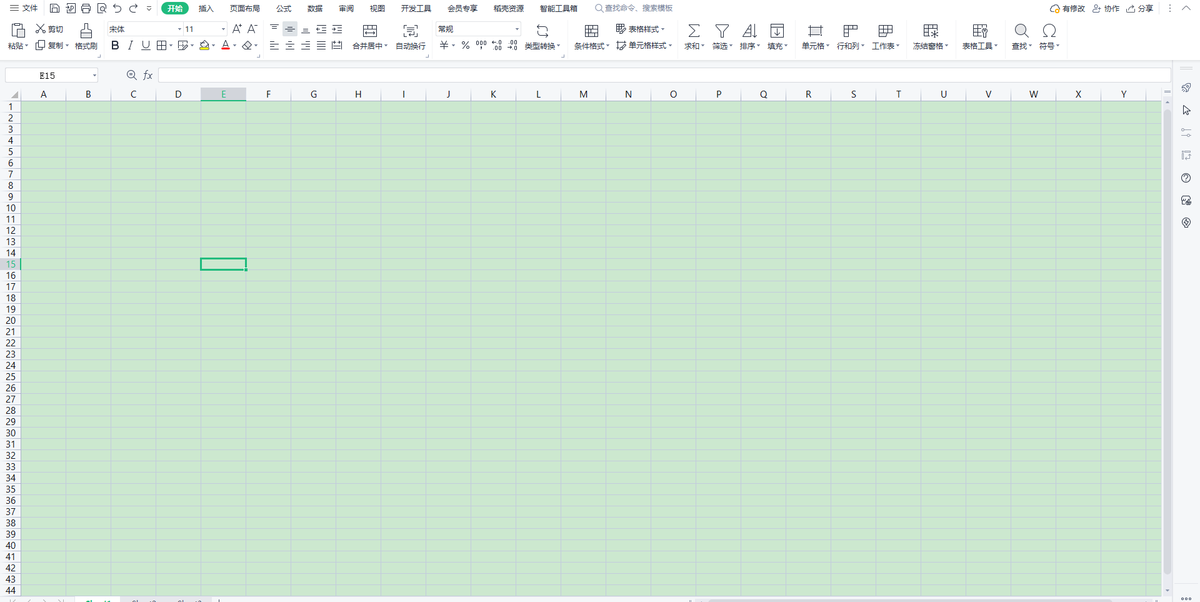1200x602 pixels.
Task: Click the 表格工具 table tools button
Action: click(x=980, y=37)
